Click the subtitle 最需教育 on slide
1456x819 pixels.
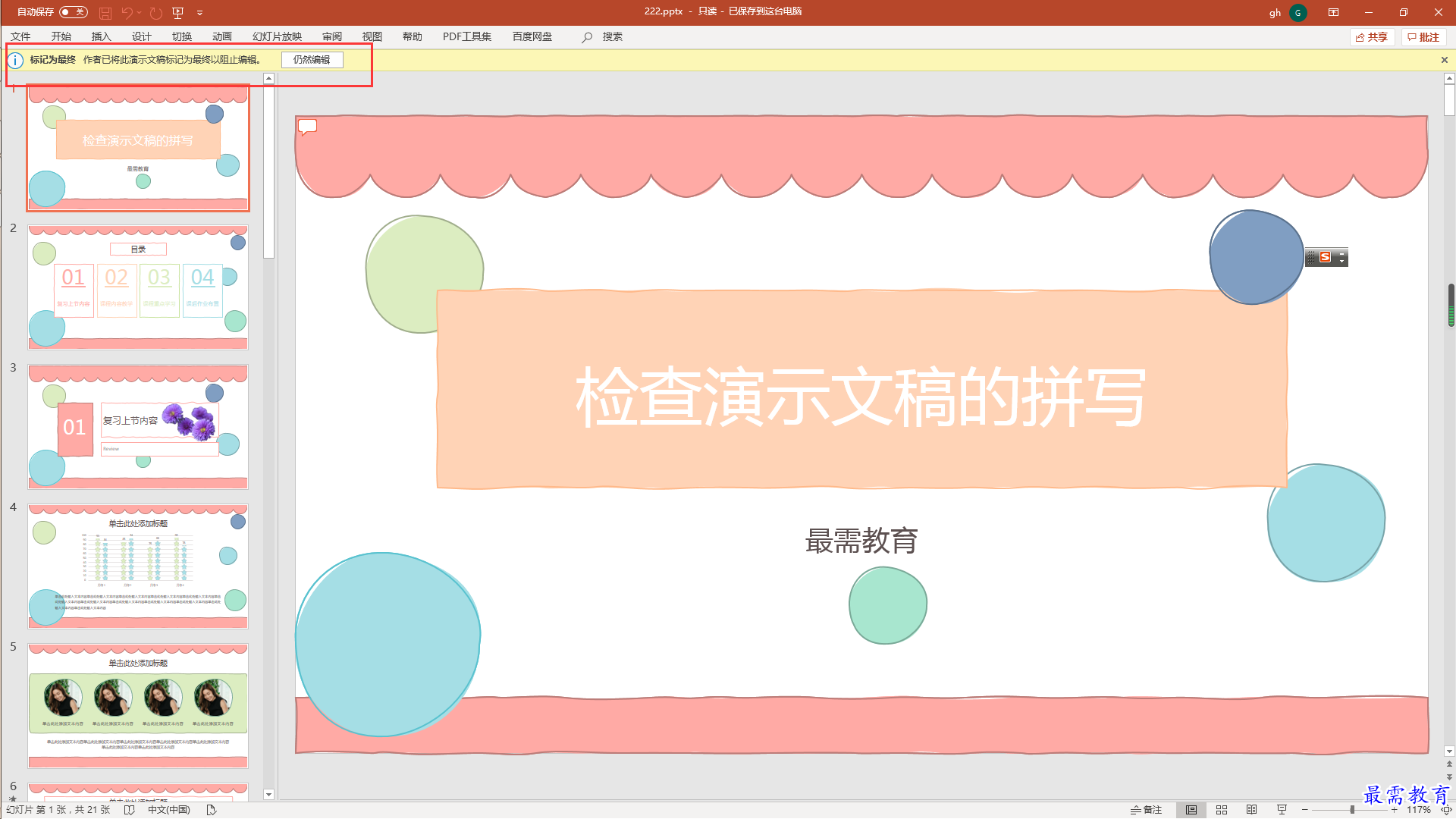coord(861,541)
